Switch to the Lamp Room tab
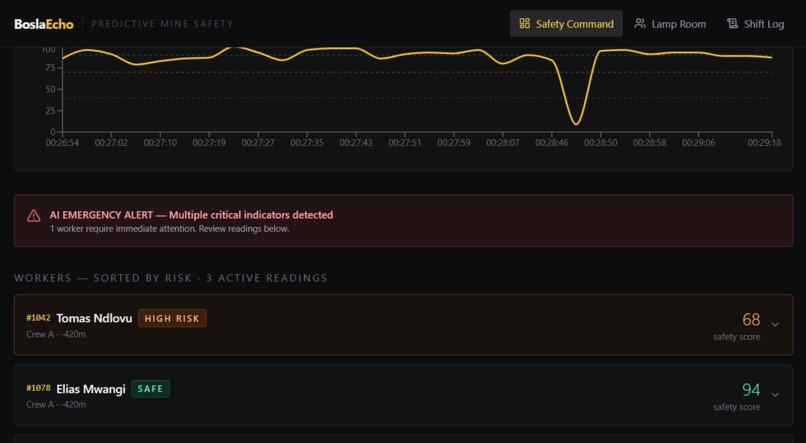The image size is (806, 443). [x=670, y=24]
